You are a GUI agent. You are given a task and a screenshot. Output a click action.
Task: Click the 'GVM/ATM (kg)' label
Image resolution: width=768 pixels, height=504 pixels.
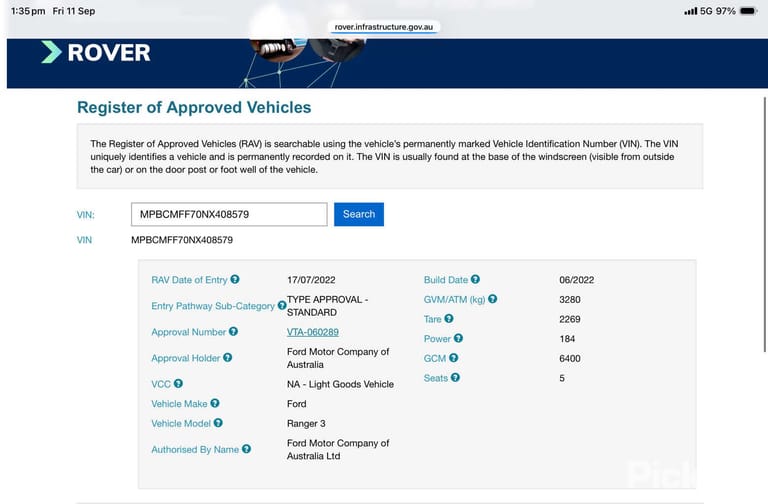point(454,299)
